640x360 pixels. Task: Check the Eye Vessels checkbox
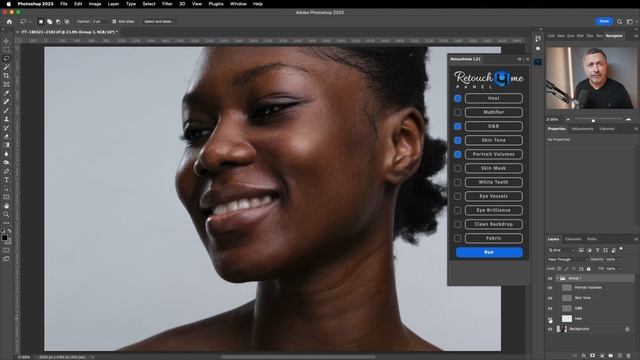[458, 196]
